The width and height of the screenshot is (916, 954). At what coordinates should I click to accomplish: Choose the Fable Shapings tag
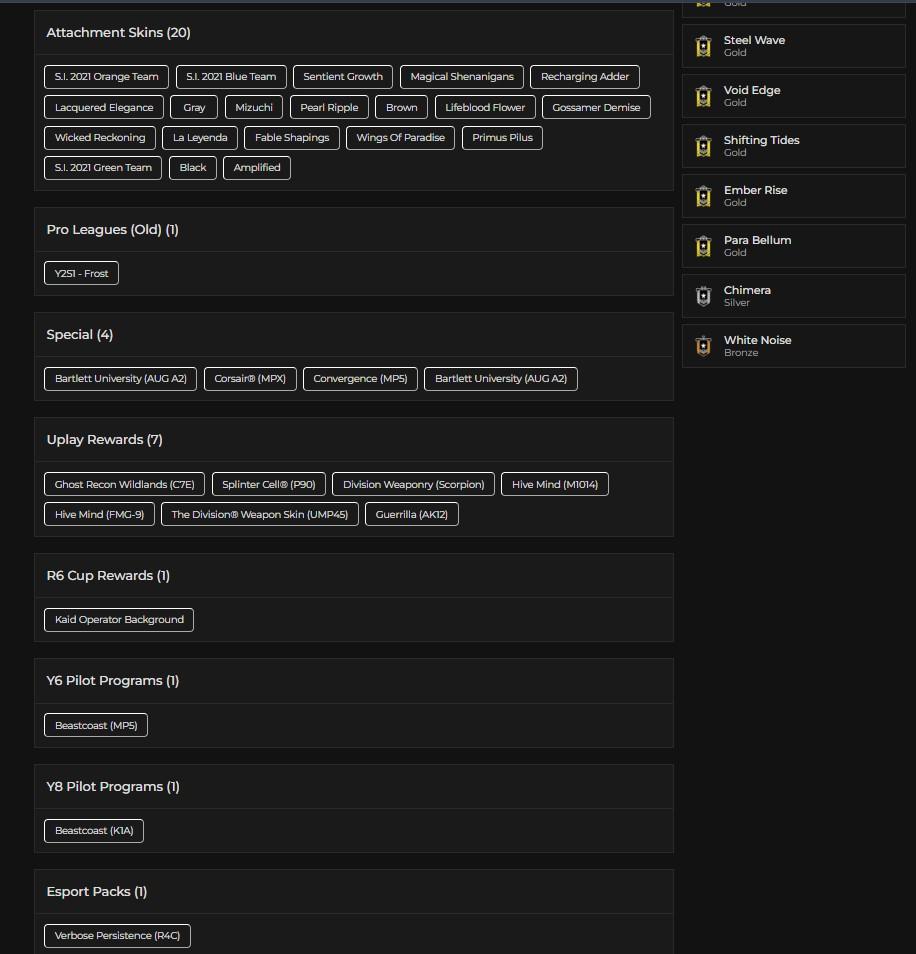[292, 138]
